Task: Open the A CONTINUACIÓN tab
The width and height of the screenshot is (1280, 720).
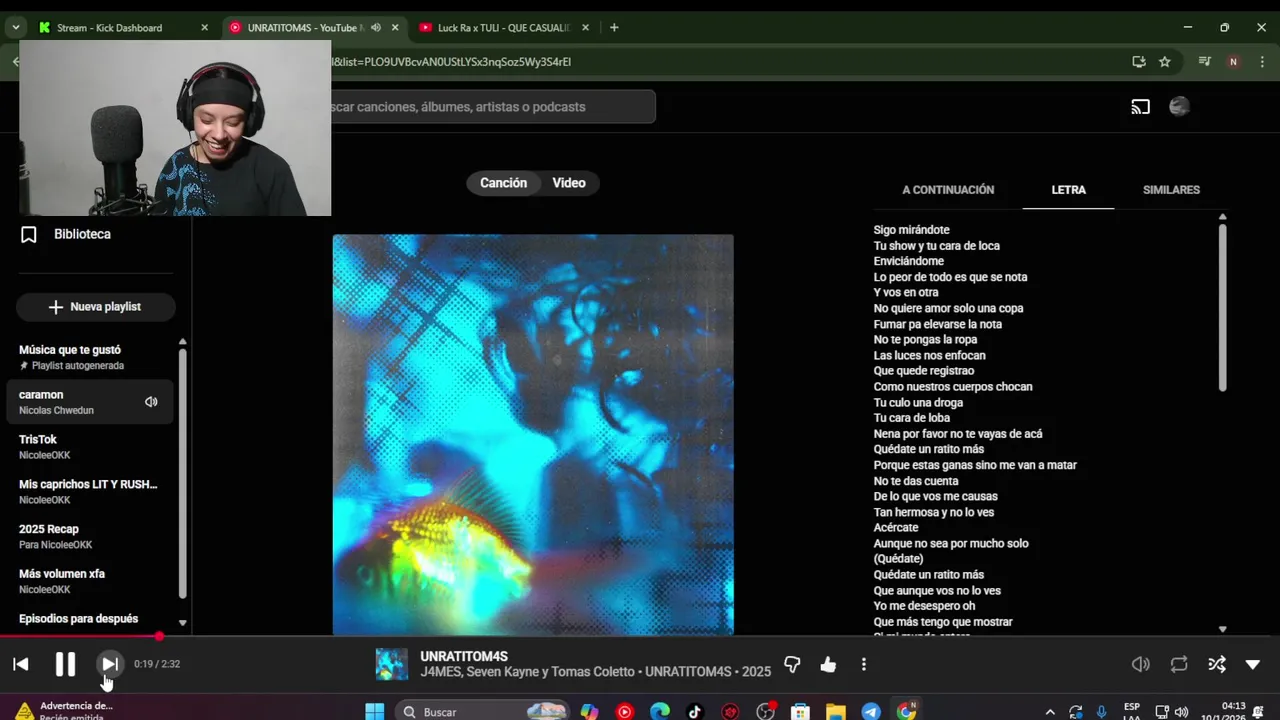Action: click(948, 190)
